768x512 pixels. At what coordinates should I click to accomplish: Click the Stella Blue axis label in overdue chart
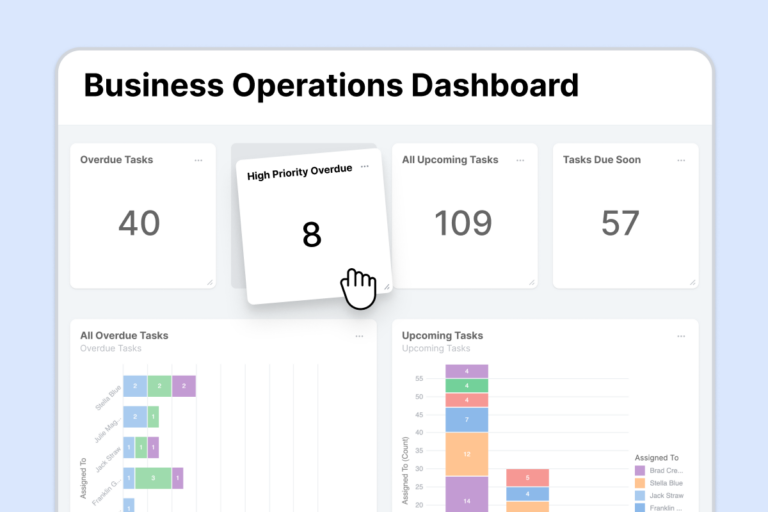point(108,398)
